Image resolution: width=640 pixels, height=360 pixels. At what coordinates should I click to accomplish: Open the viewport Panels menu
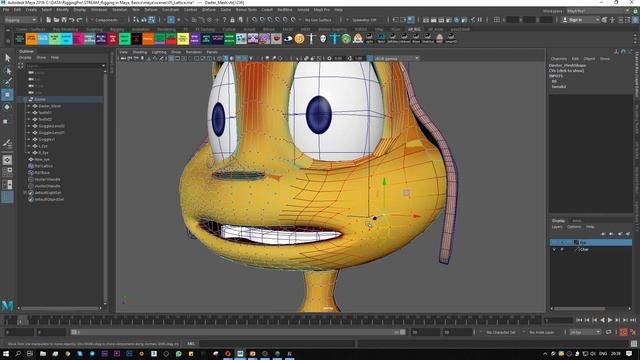[x=212, y=52]
